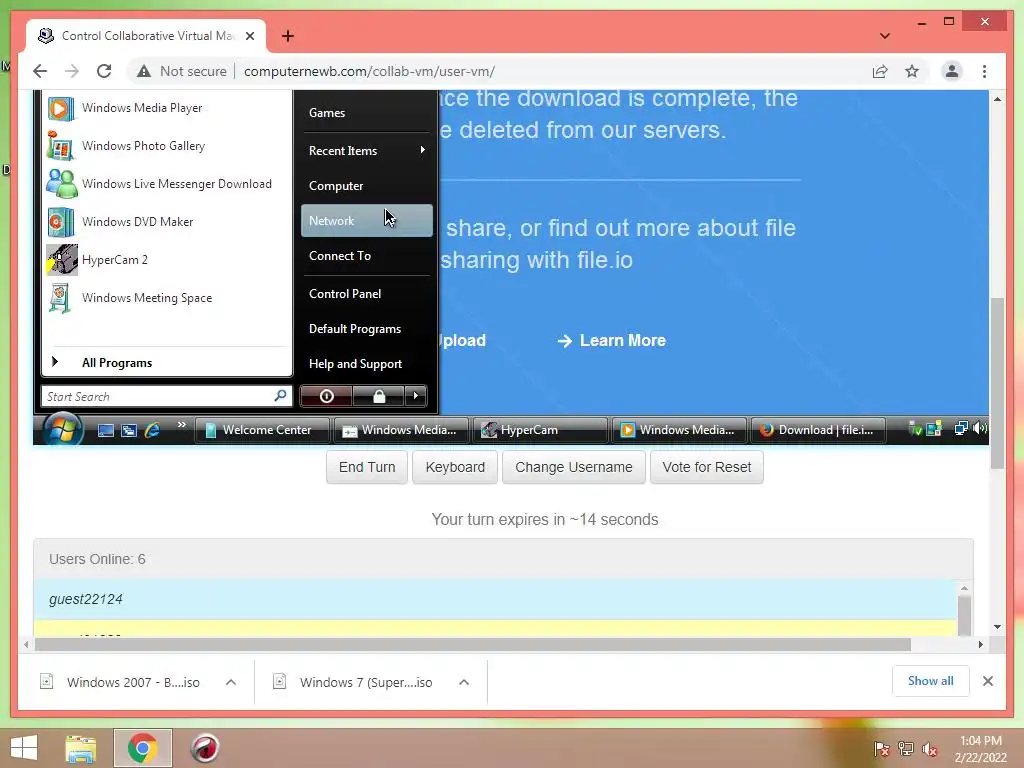This screenshot has height=768, width=1024.
Task: Reload the collab-vm page
Action: click(104, 71)
